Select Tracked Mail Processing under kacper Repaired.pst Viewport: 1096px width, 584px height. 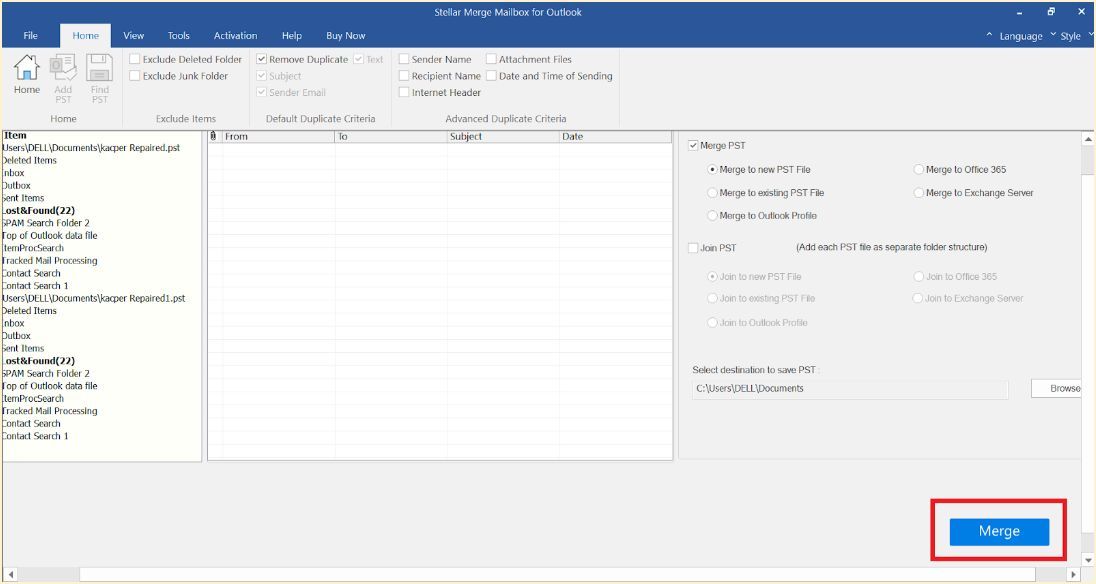point(50,261)
